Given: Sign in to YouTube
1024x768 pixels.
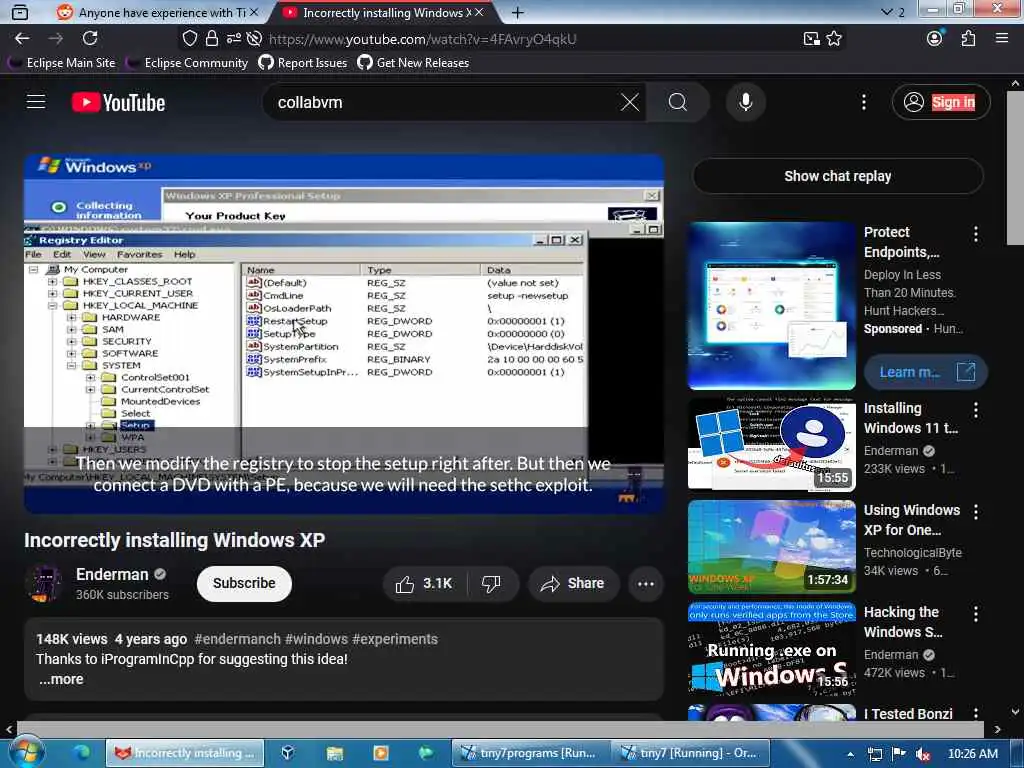Looking at the screenshot, I should pyautogui.click(x=941, y=102).
